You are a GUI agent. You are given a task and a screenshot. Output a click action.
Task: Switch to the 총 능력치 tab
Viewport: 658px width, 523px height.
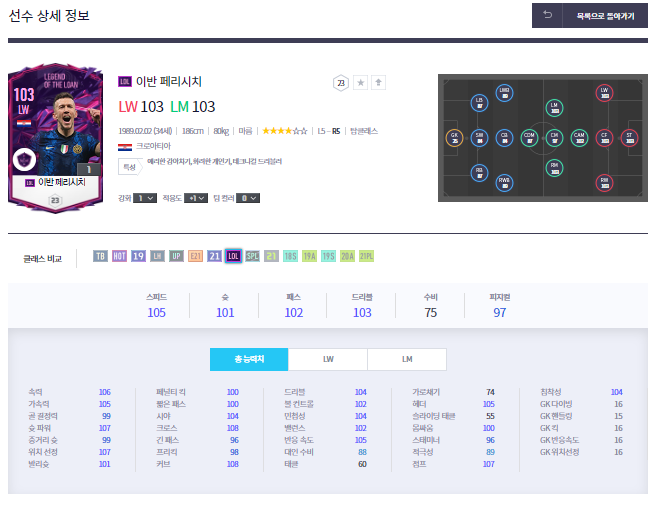(249, 359)
